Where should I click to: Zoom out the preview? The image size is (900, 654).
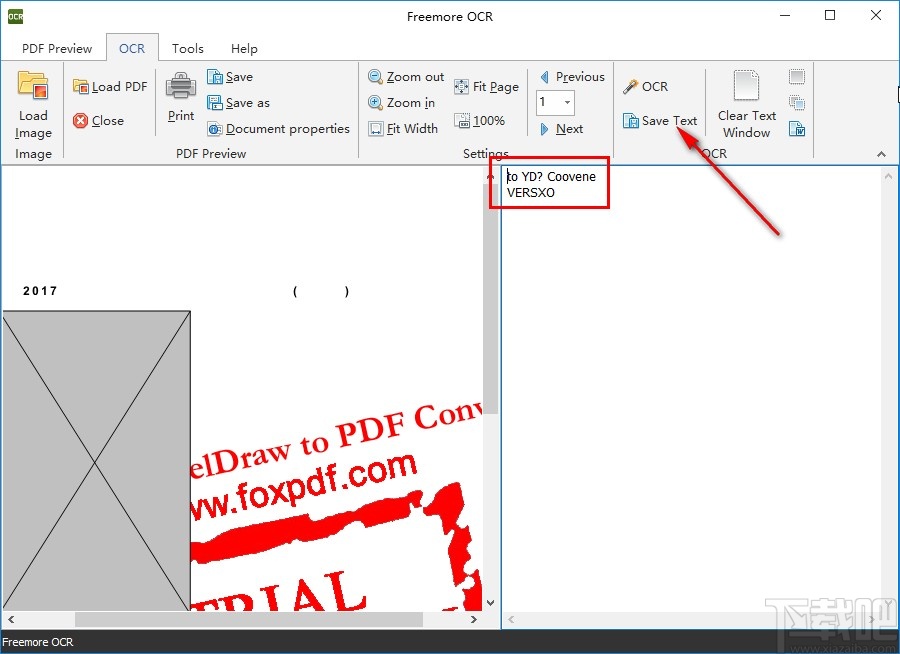click(x=406, y=76)
